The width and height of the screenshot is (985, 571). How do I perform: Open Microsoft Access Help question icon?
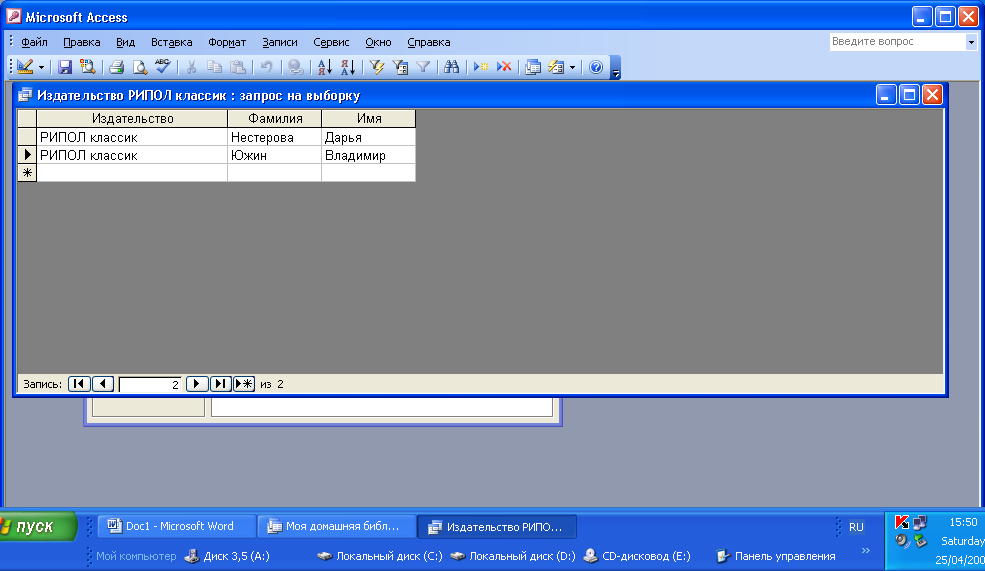point(596,67)
